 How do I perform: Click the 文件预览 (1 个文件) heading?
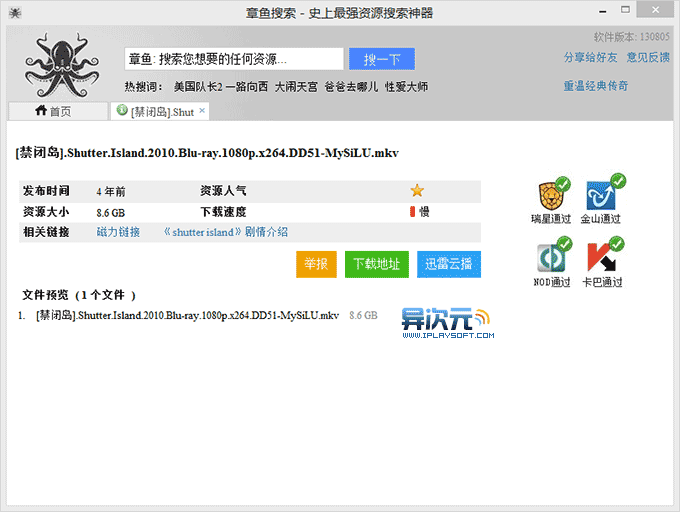coord(79,295)
